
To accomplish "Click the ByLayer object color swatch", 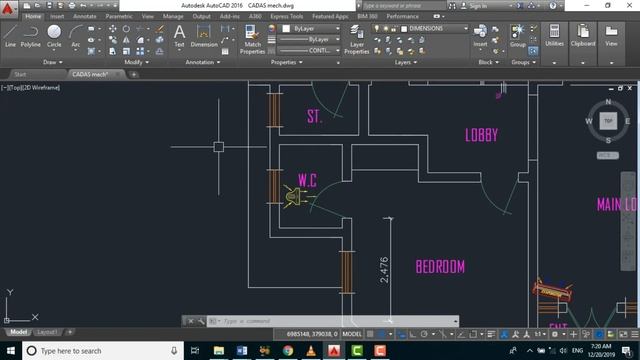I will (286, 29).
